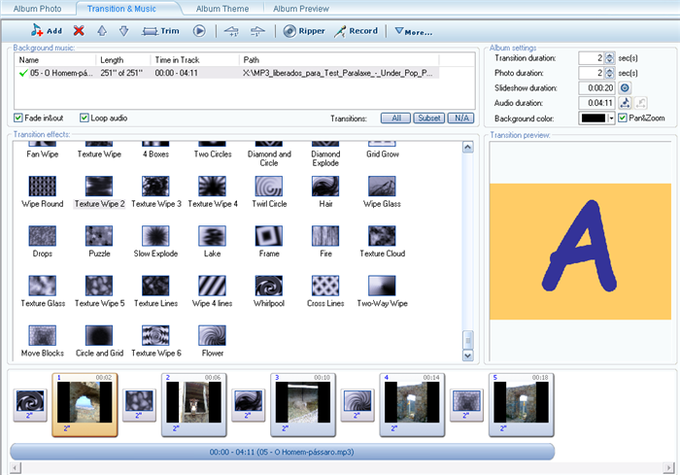Select the Texture Wipe 3 effect
The height and width of the screenshot is (475, 680).
coord(156,192)
